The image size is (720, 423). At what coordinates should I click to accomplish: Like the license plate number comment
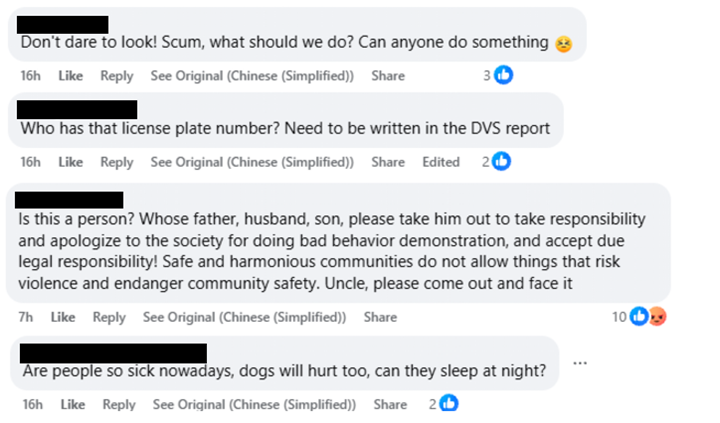[70, 162]
